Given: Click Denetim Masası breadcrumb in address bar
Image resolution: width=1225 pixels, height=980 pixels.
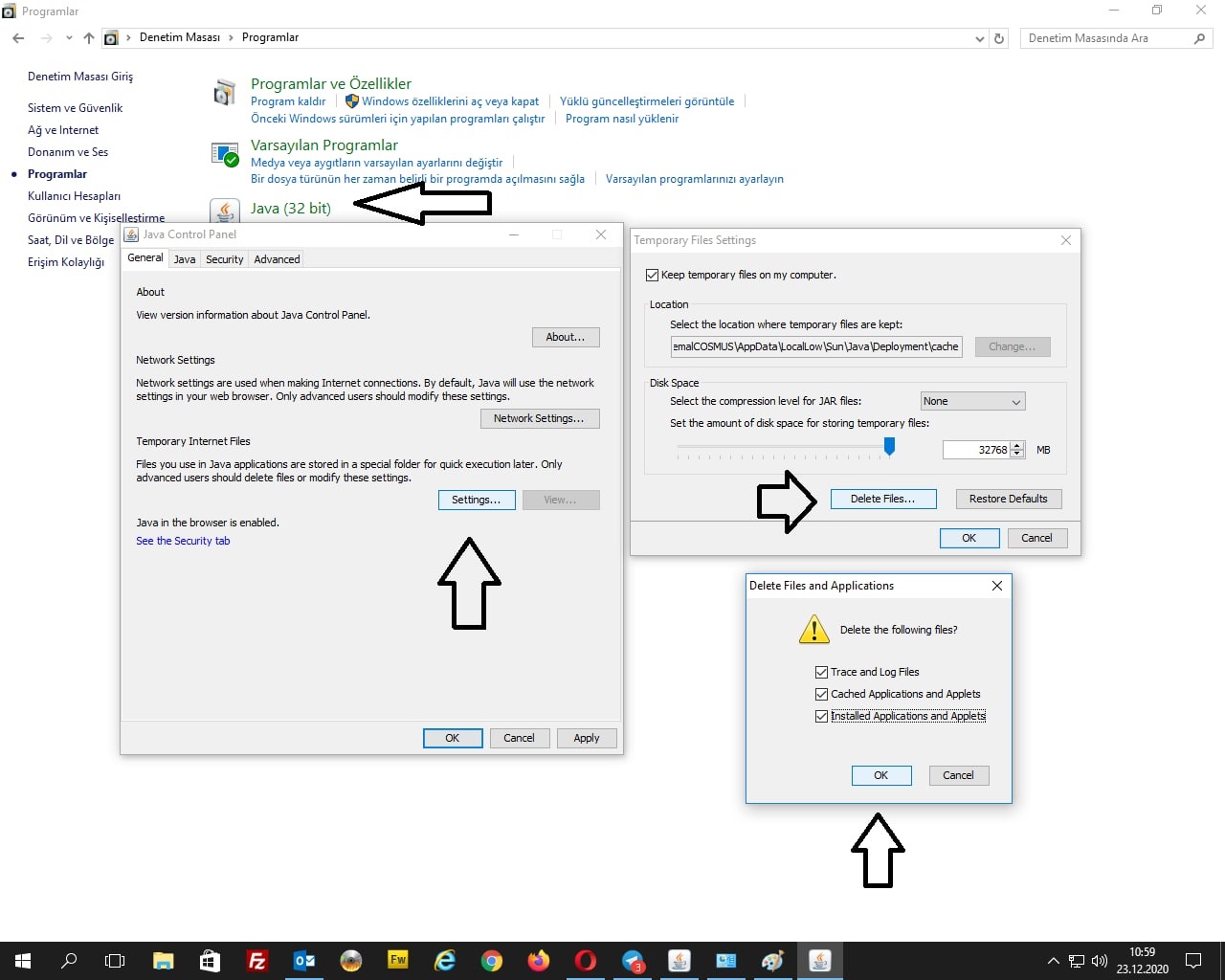Looking at the screenshot, I should pyautogui.click(x=180, y=37).
